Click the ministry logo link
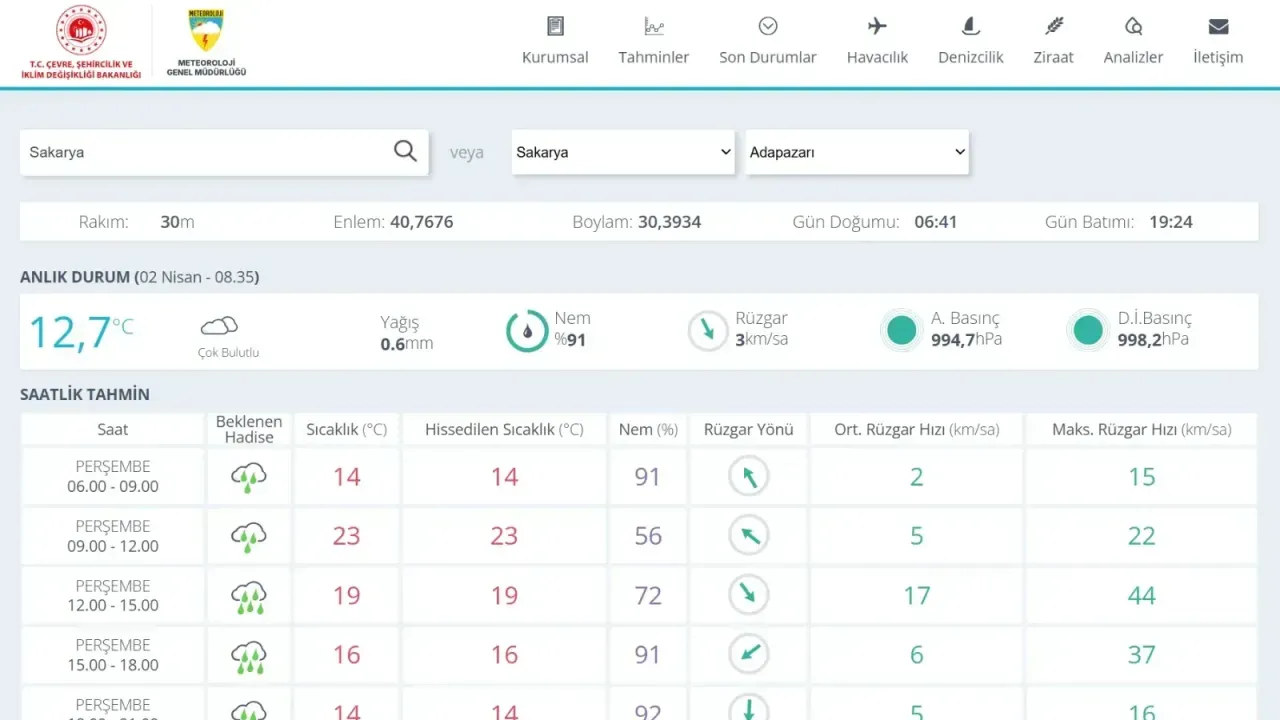1280x720 pixels. point(81,42)
